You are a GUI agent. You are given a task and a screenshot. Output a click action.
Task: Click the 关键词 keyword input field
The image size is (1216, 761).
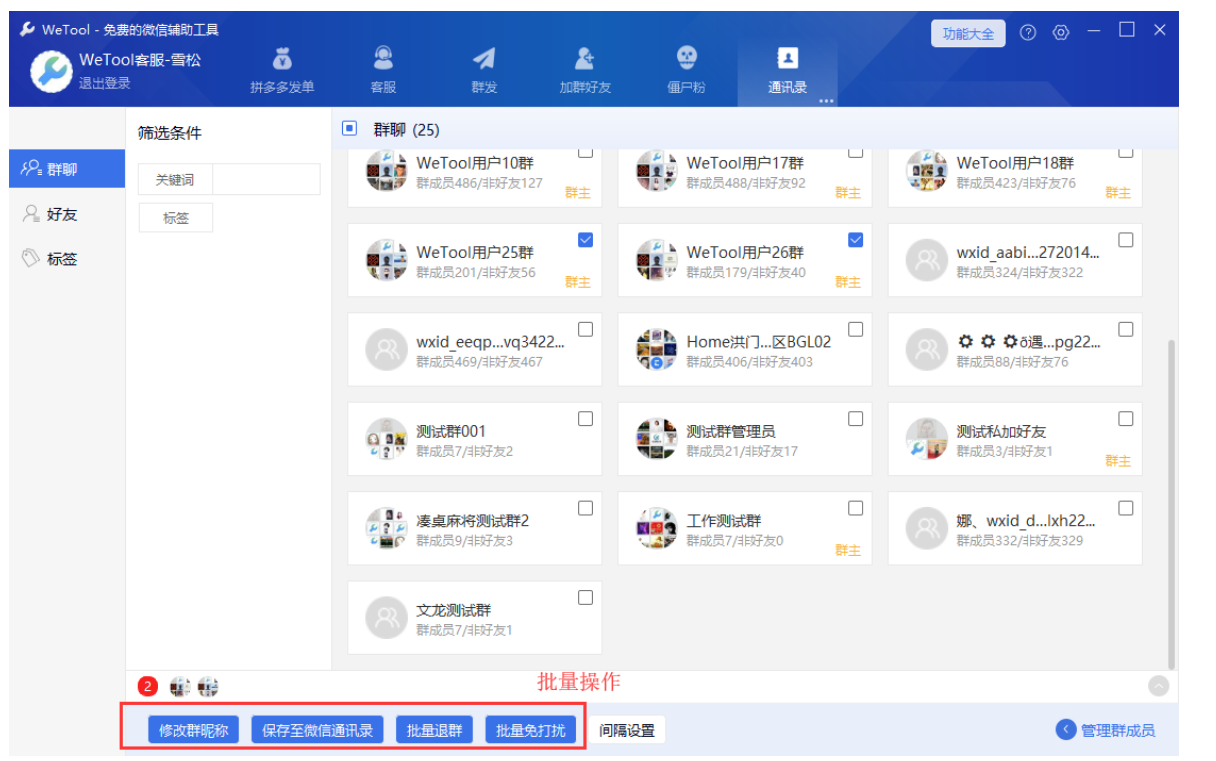click(266, 179)
